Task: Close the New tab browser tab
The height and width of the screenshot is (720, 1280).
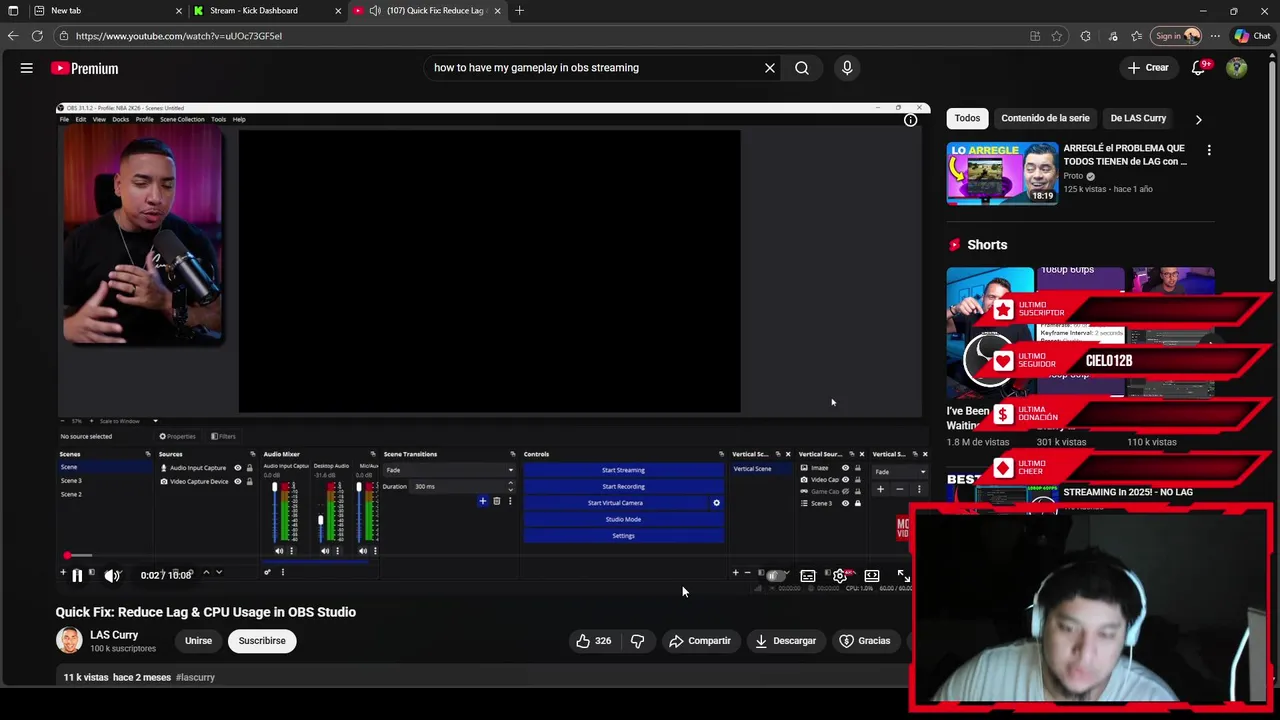Action: (179, 11)
